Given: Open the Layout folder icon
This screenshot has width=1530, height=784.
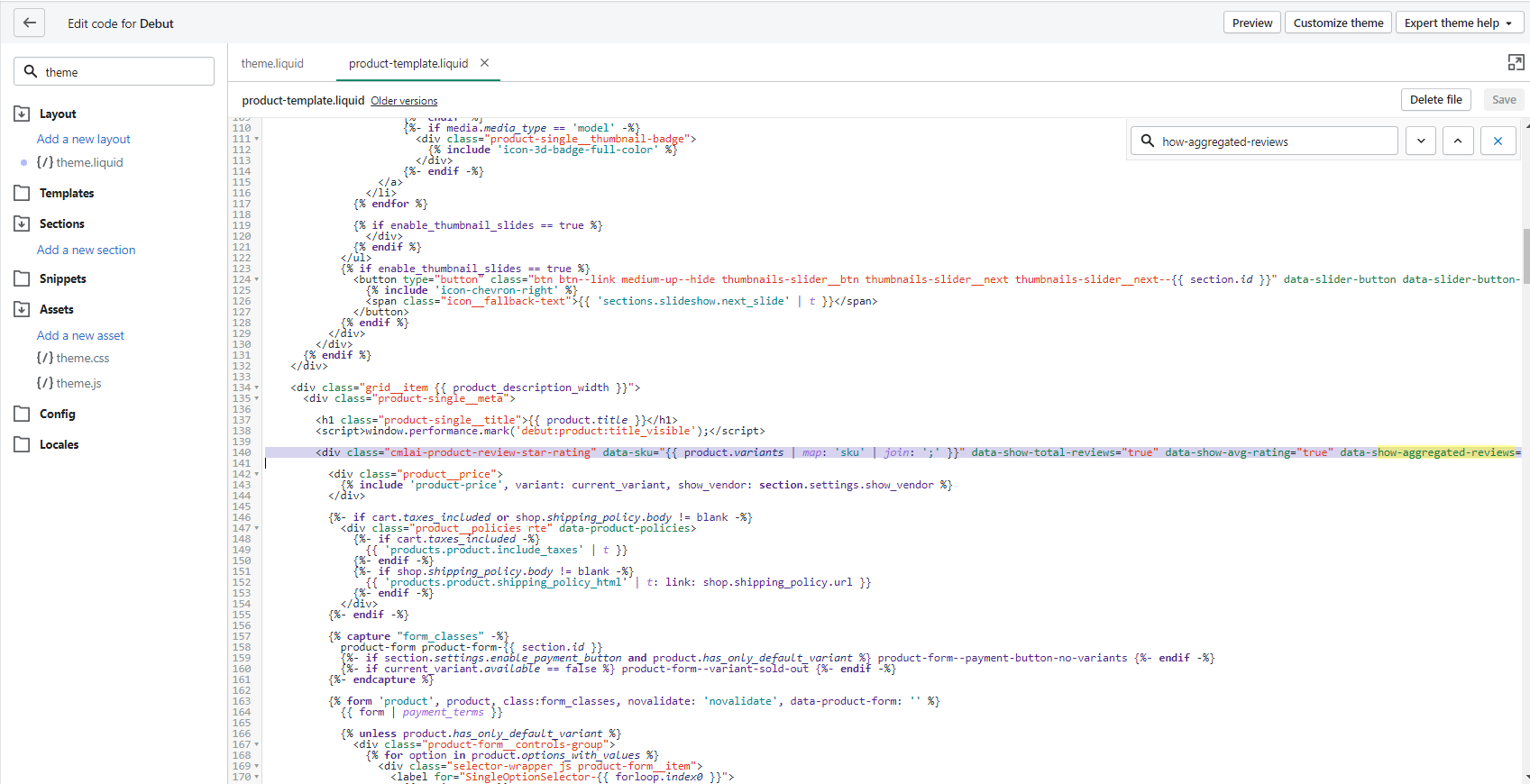Looking at the screenshot, I should [22, 114].
